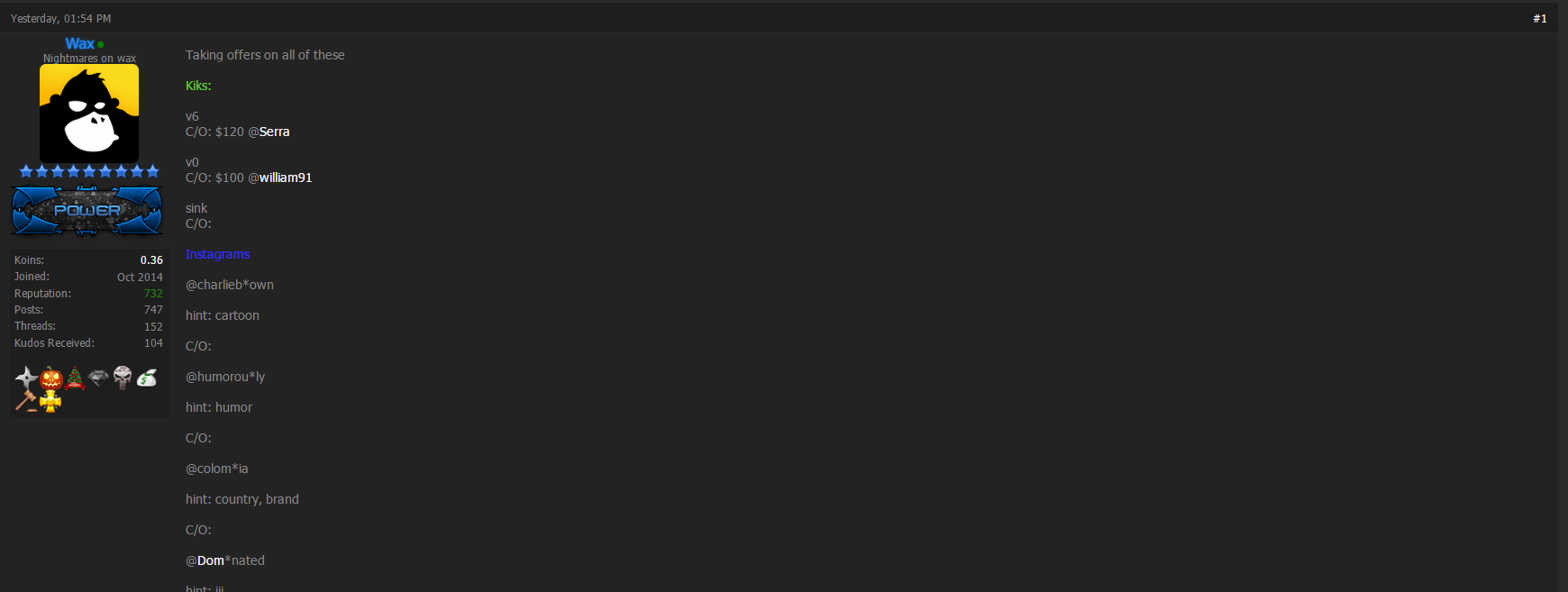Click the Threads count 152
Screen dimensions: 1568x592
tap(153, 327)
